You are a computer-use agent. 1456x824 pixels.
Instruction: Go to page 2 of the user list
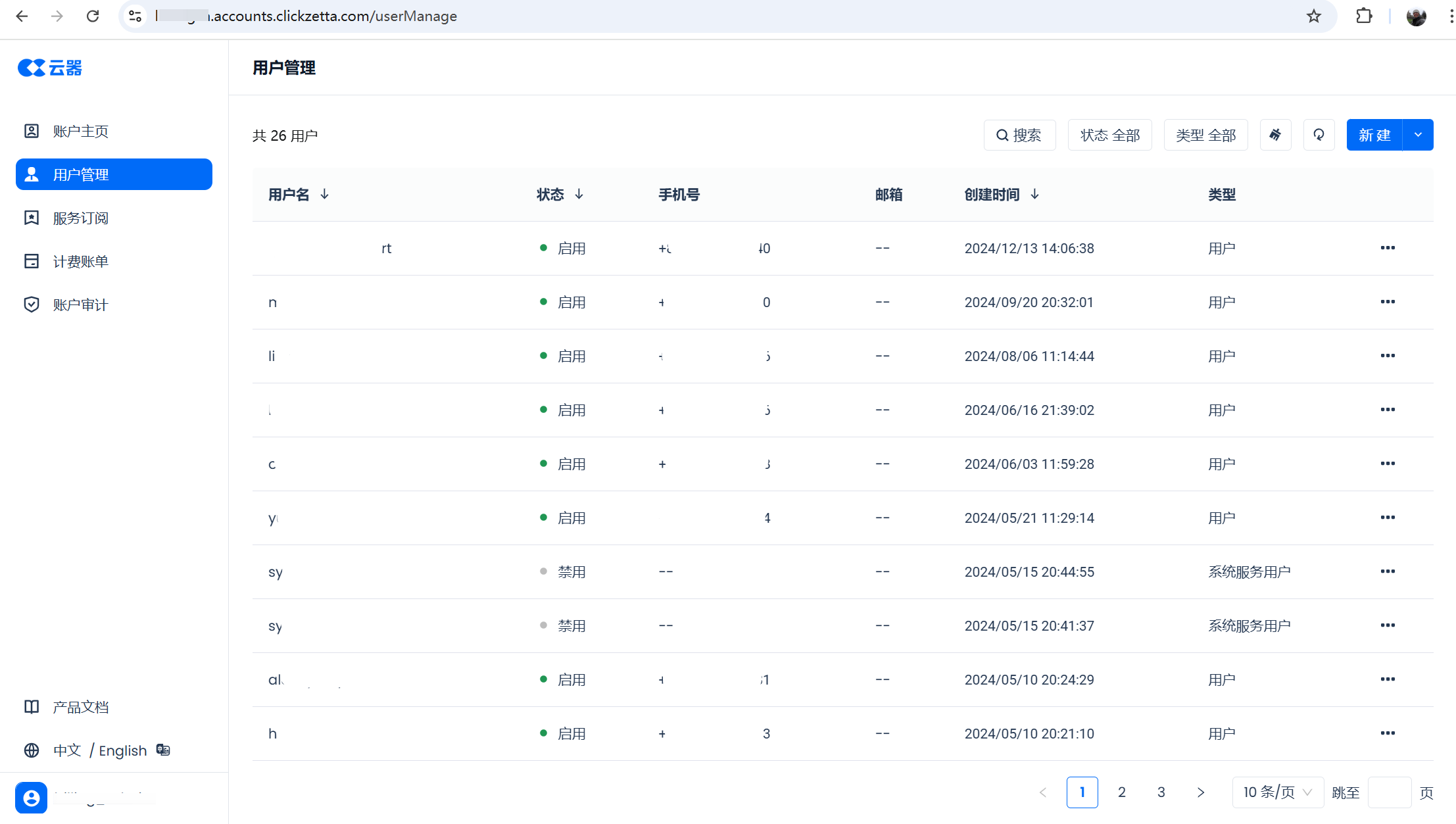(1121, 792)
